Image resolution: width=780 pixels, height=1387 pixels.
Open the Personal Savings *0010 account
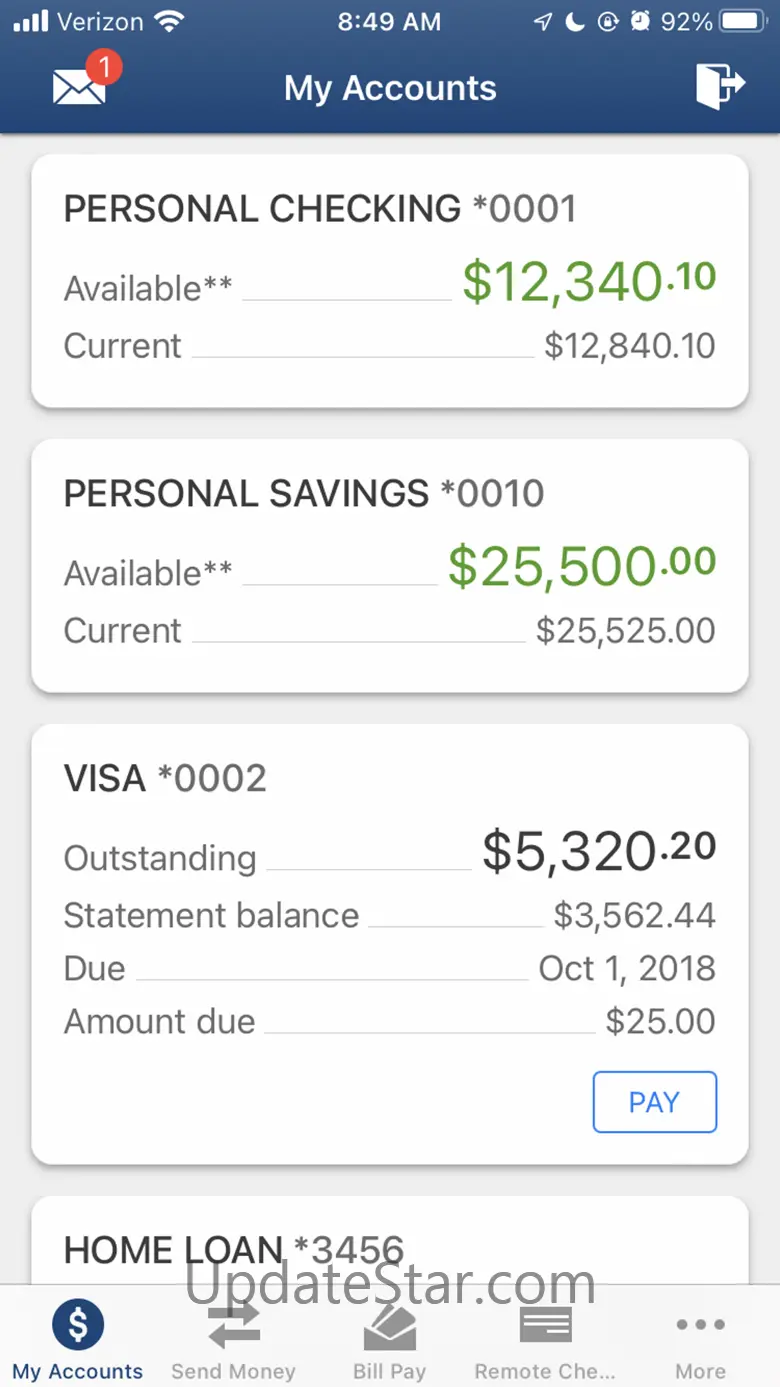(x=304, y=494)
